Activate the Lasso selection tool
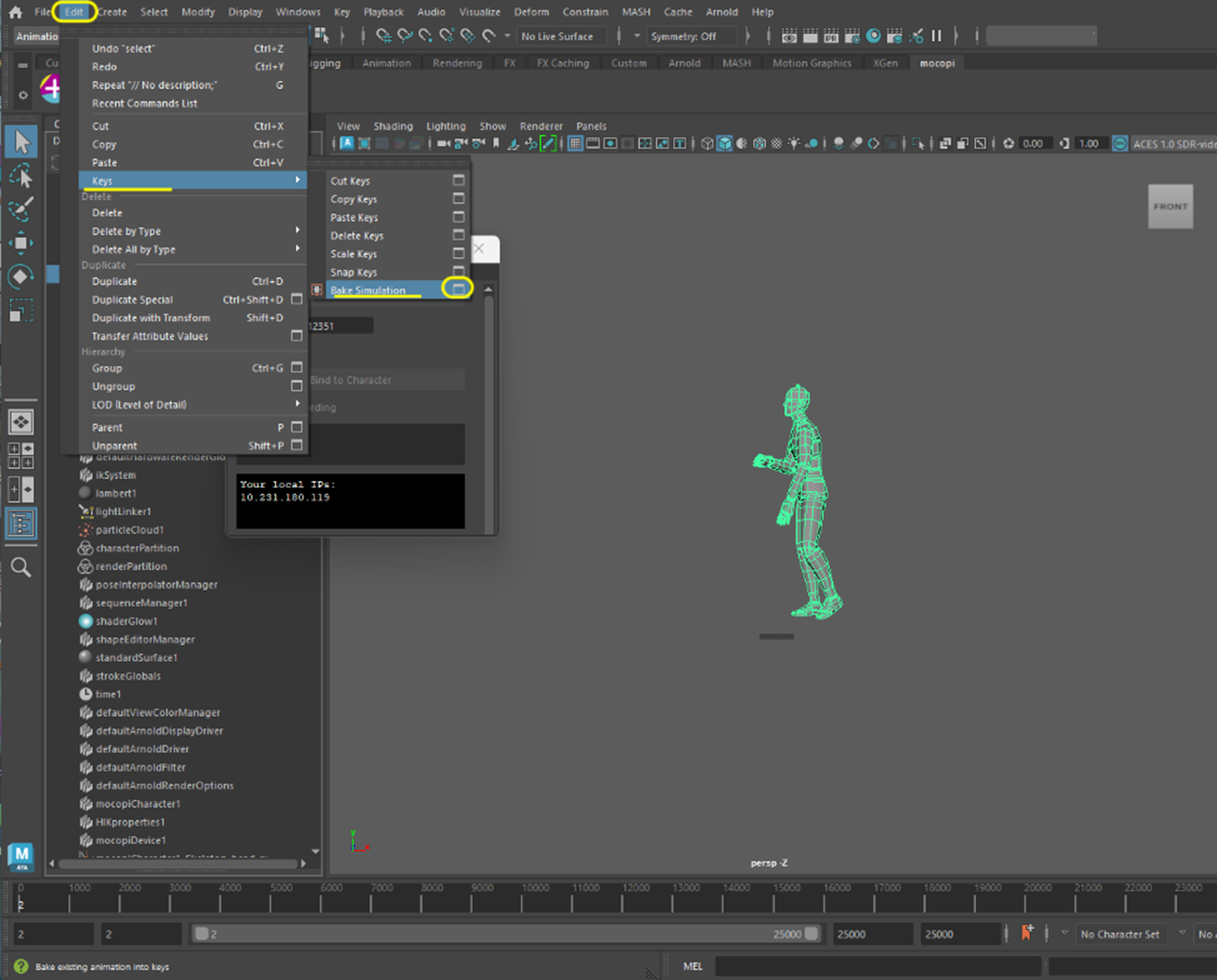This screenshot has width=1217, height=980. 21,176
